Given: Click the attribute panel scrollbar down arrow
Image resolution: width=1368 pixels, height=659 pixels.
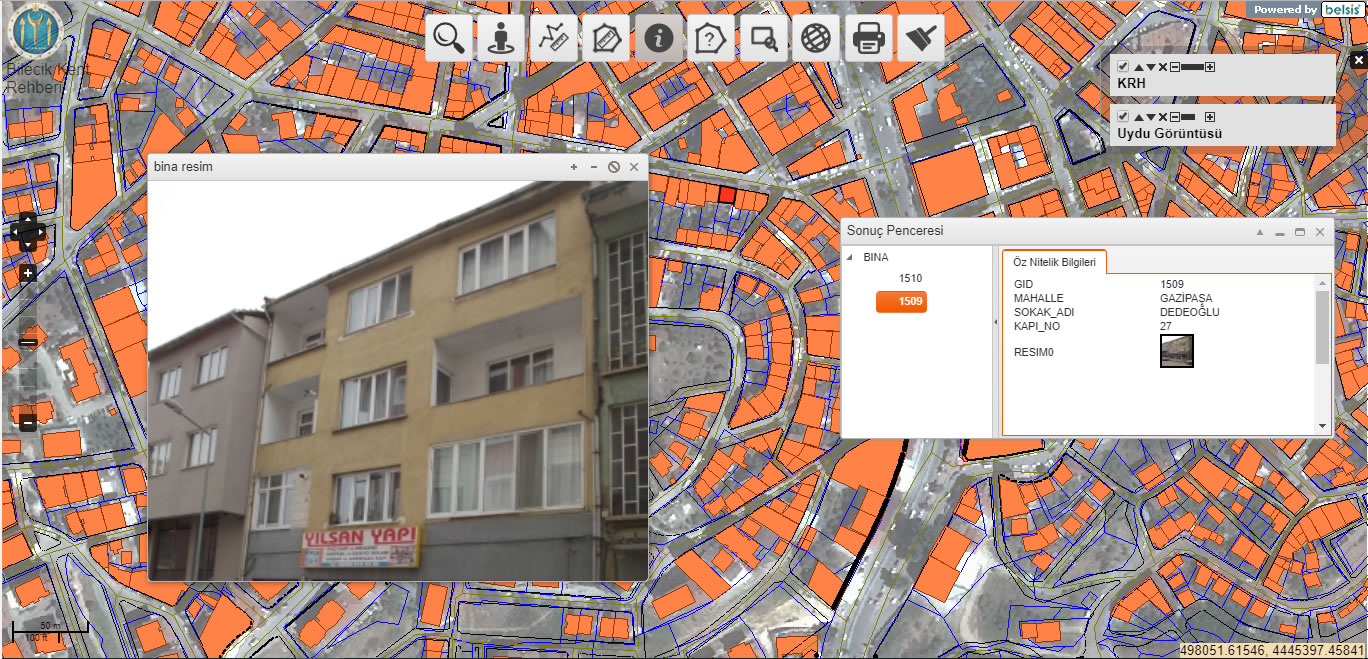Looking at the screenshot, I should pyautogui.click(x=1323, y=426).
